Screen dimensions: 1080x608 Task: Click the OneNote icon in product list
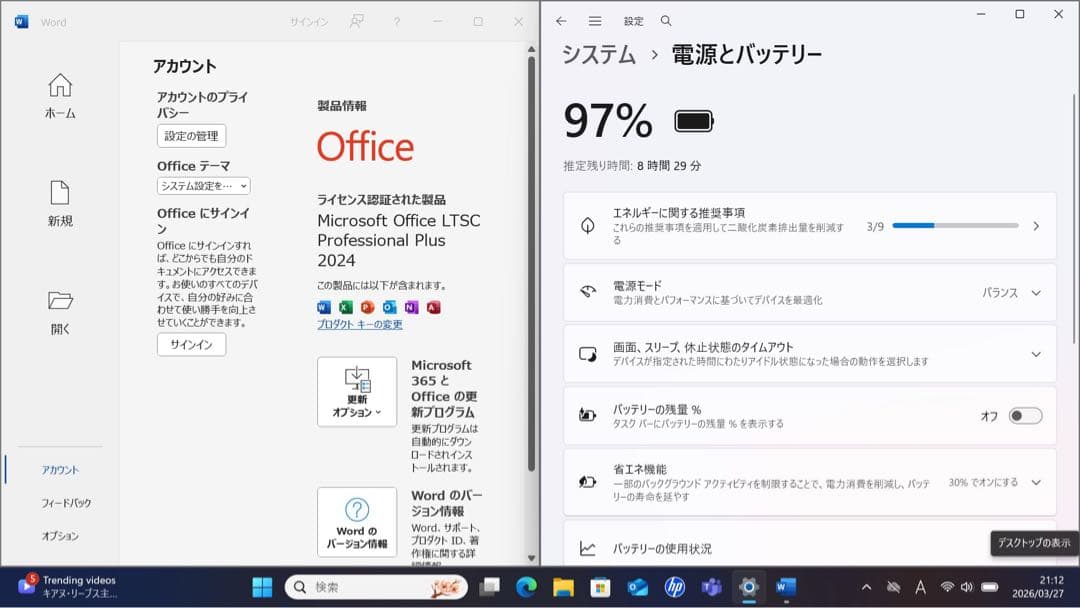[412, 307]
